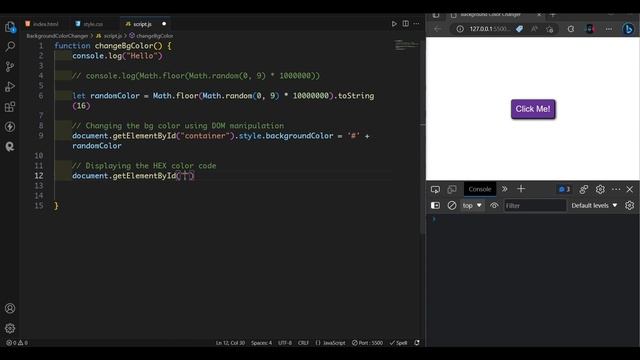
Task: Click the script.js breadcrumb
Action: coord(109,36)
